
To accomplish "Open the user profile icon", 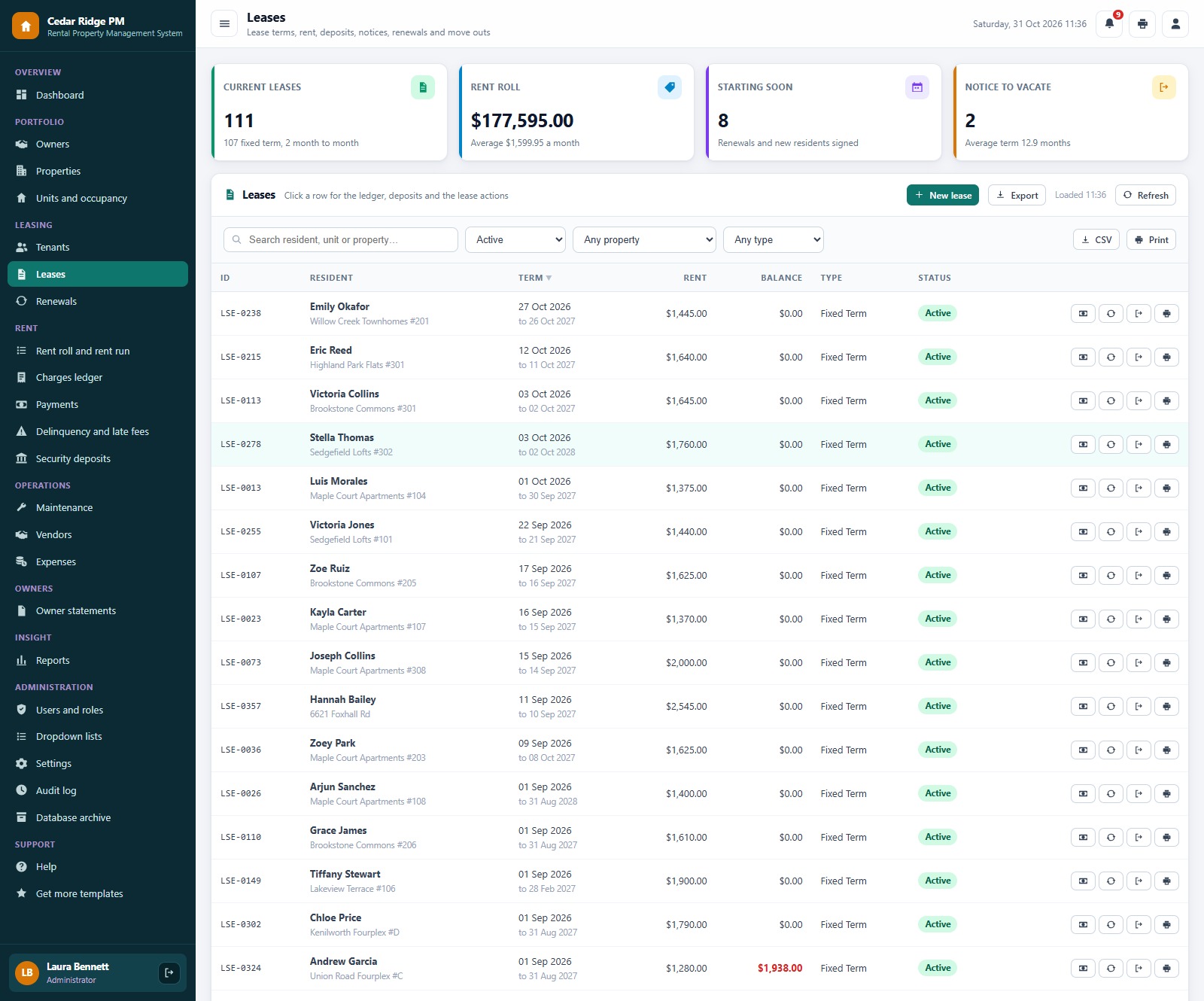I will click(1175, 24).
